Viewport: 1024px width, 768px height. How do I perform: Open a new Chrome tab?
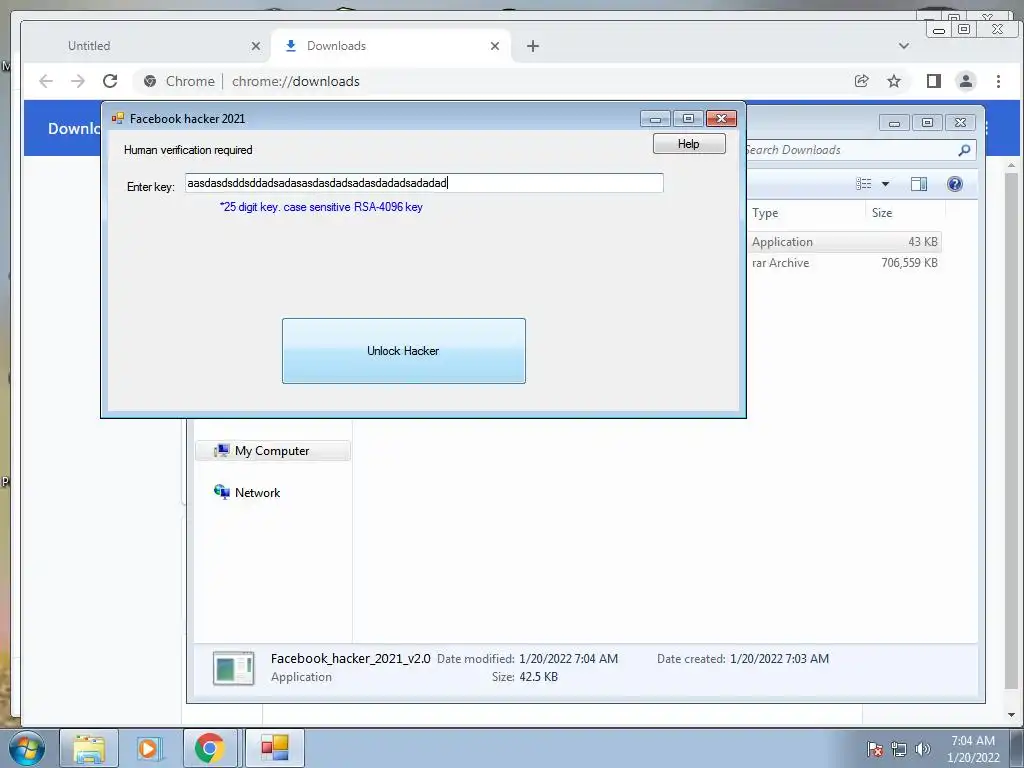click(533, 46)
